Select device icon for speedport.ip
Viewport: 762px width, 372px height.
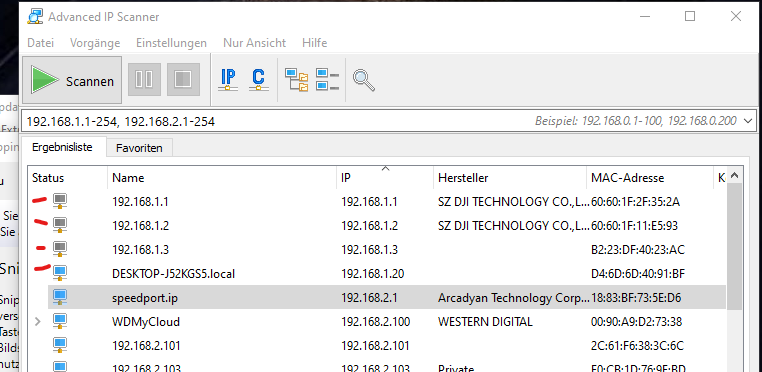coord(60,297)
